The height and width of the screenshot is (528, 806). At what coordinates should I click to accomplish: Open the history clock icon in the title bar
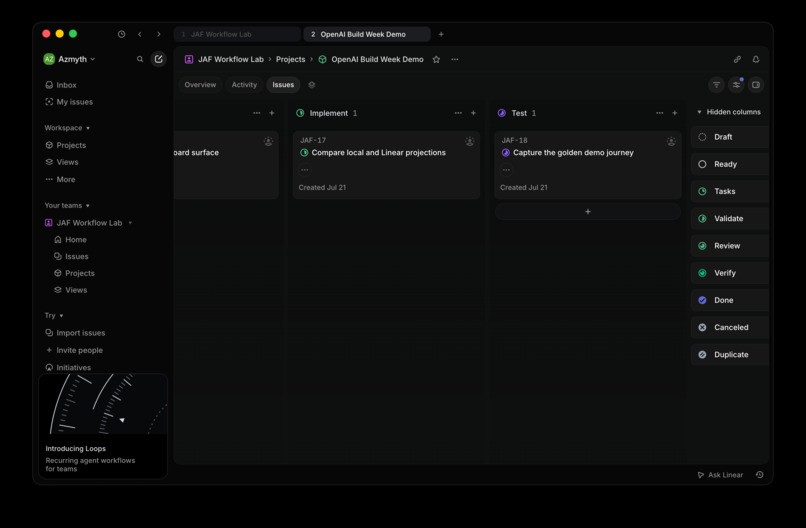121,34
